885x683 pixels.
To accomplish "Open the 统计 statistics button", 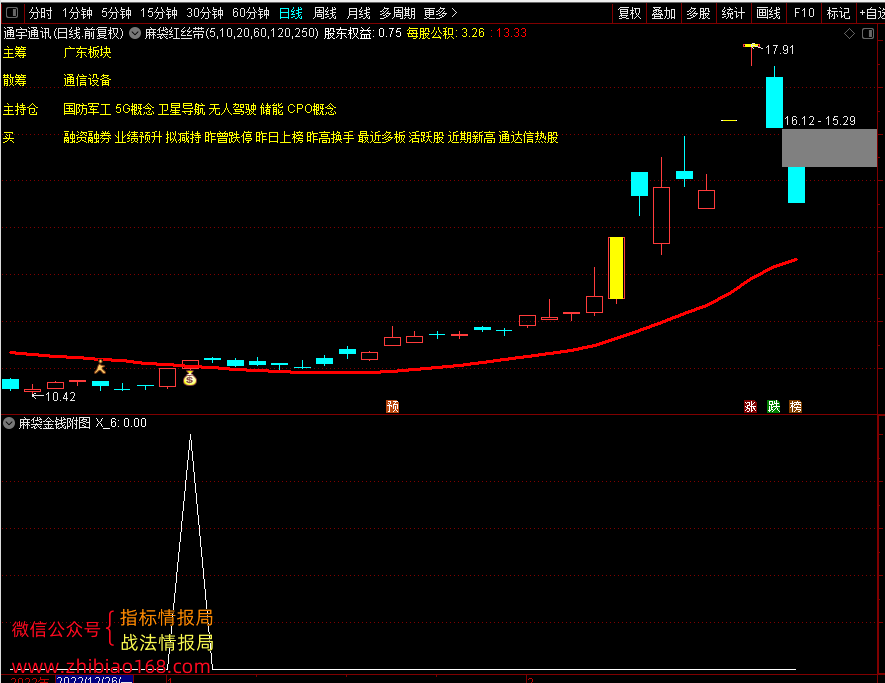I will pos(733,13).
